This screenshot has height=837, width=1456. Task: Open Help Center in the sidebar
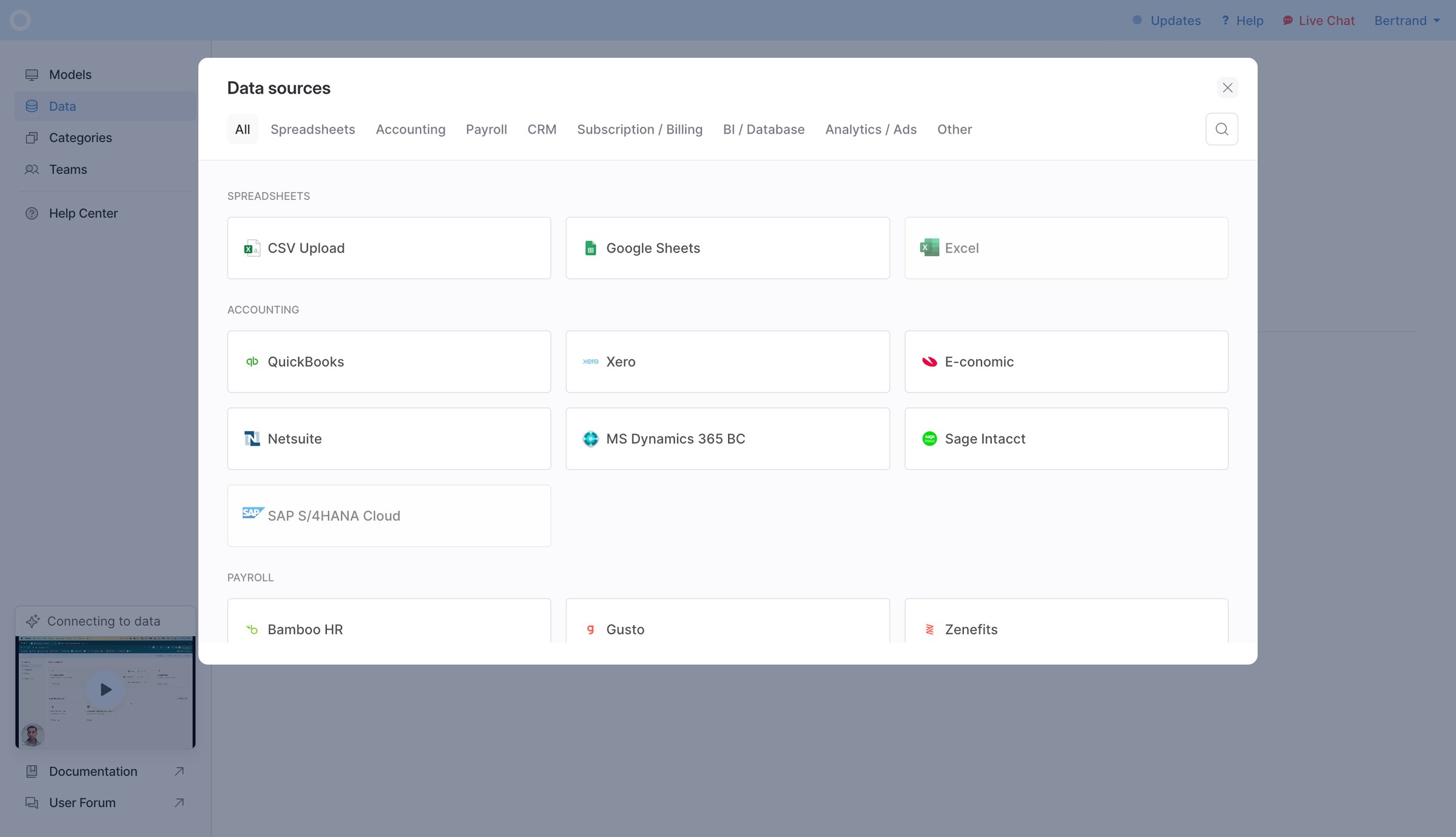point(105,213)
